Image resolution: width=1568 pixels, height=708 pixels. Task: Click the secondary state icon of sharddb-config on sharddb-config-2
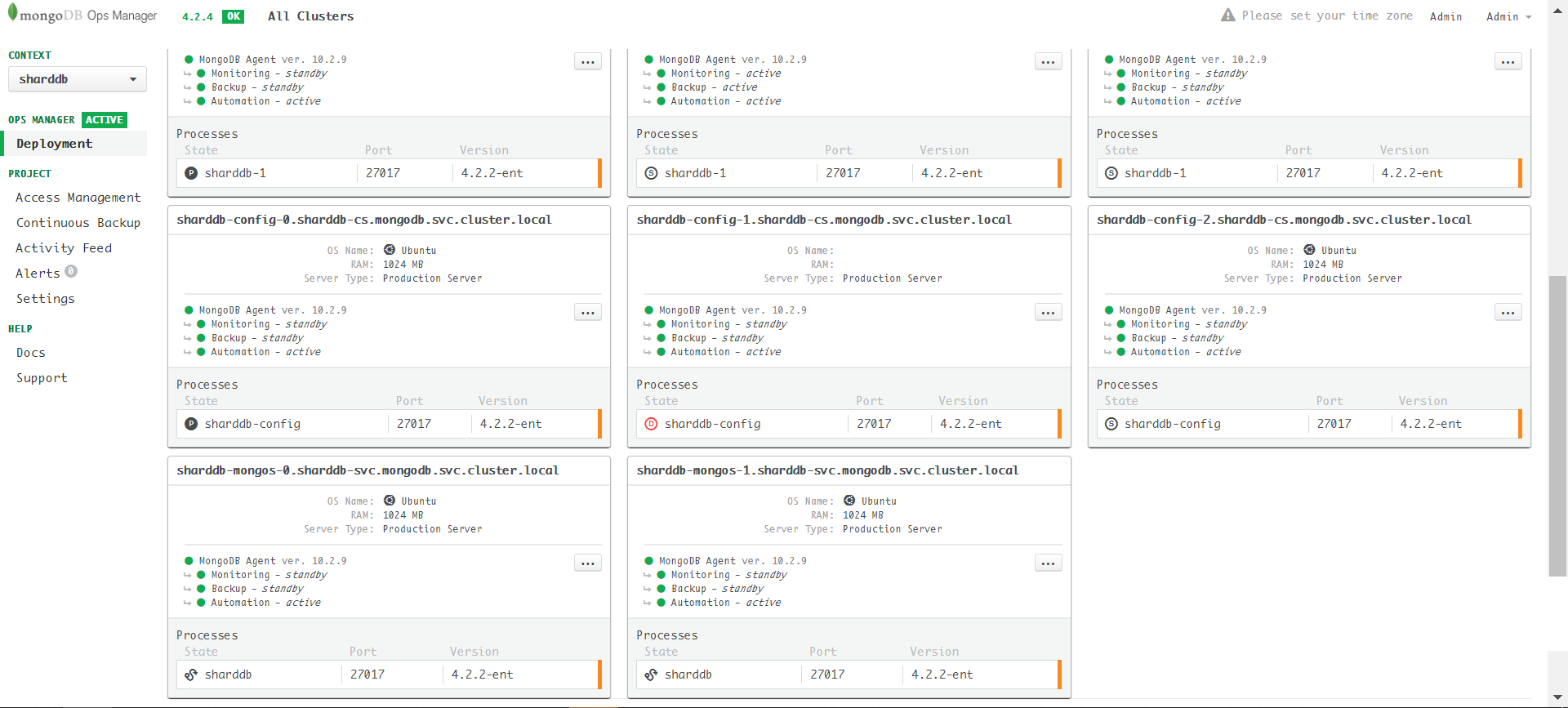tap(1111, 424)
